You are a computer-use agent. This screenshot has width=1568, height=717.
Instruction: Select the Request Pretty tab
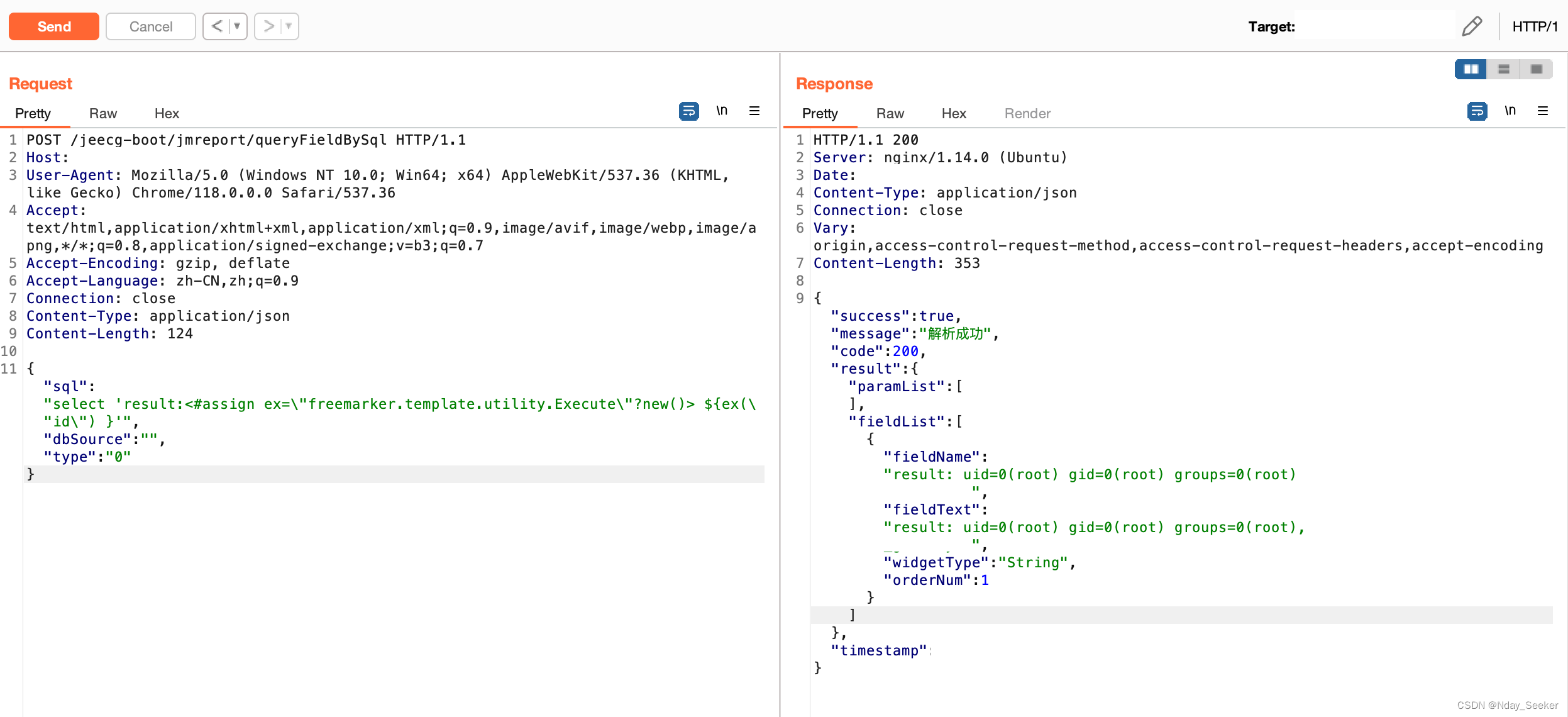[33, 114]
